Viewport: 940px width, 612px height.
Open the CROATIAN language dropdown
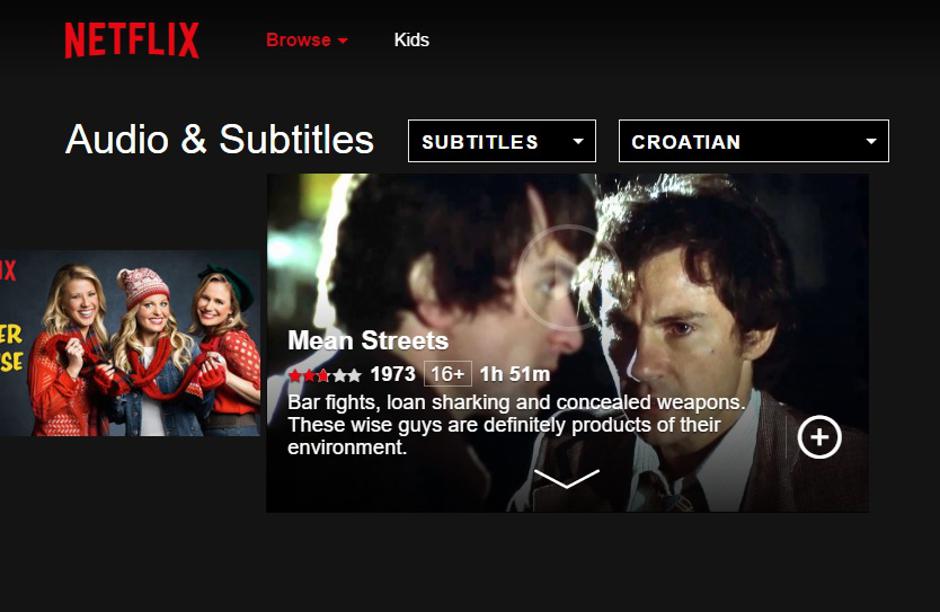pyautogui.click(x=754, y=141)
